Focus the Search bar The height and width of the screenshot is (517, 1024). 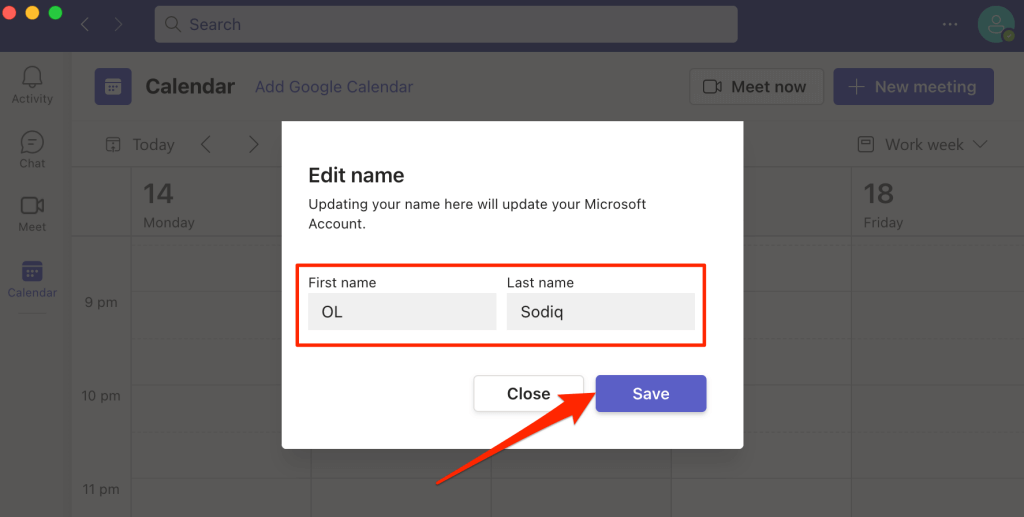tap(446, 24)
